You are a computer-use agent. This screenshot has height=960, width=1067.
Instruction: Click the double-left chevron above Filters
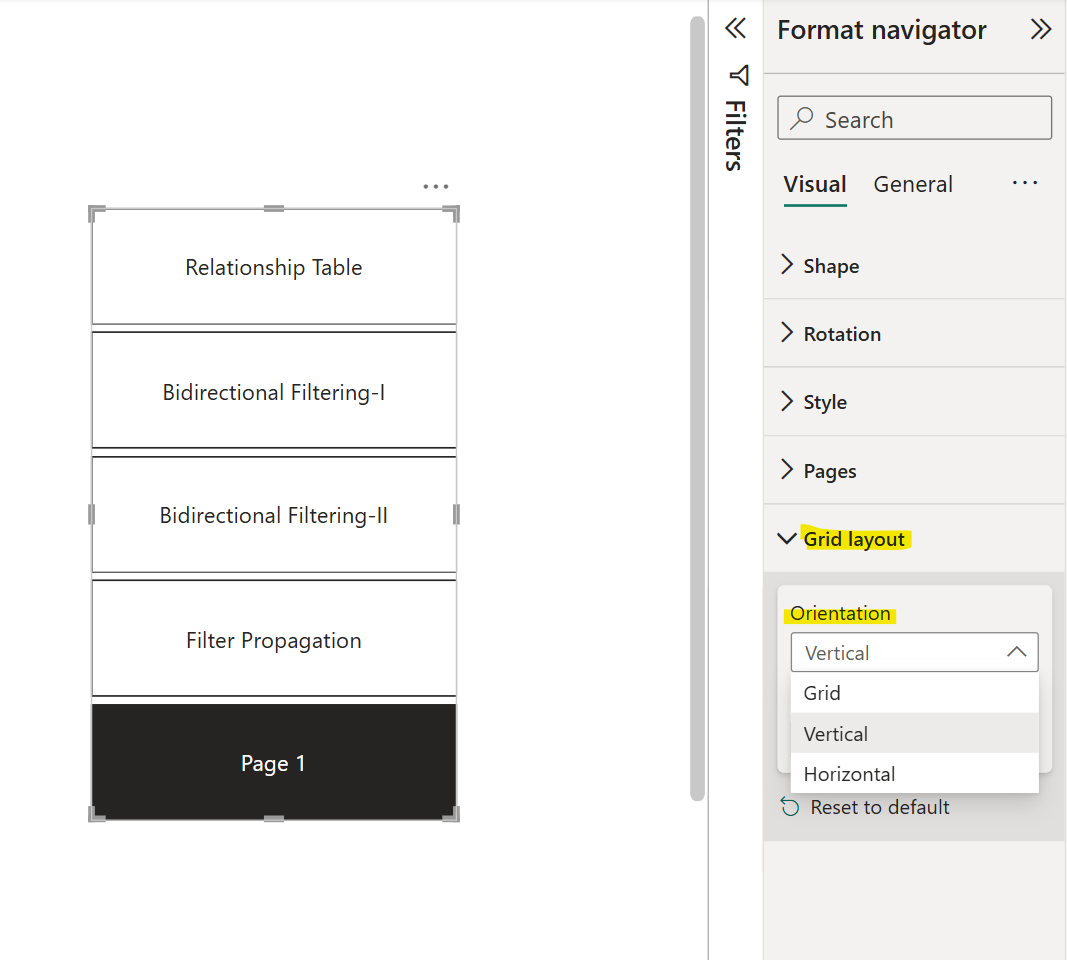click(735, 29)
